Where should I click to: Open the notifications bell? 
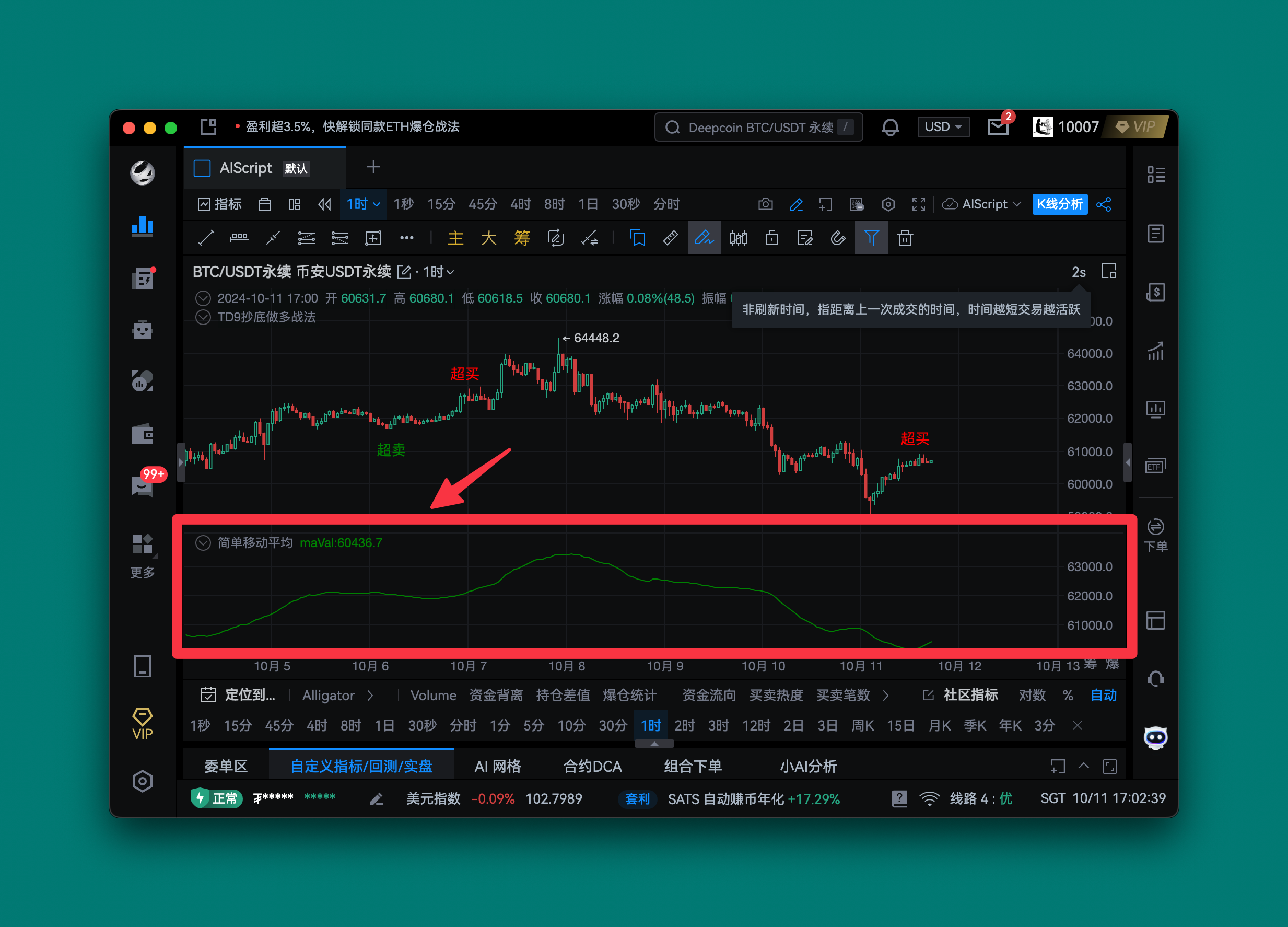pos(890,127)
